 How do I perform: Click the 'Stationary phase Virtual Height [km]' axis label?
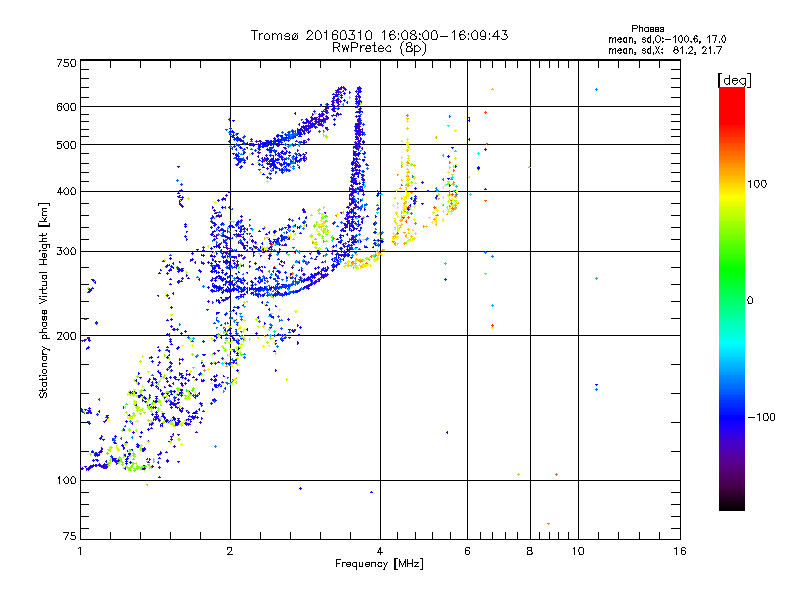tap(43, 300)
